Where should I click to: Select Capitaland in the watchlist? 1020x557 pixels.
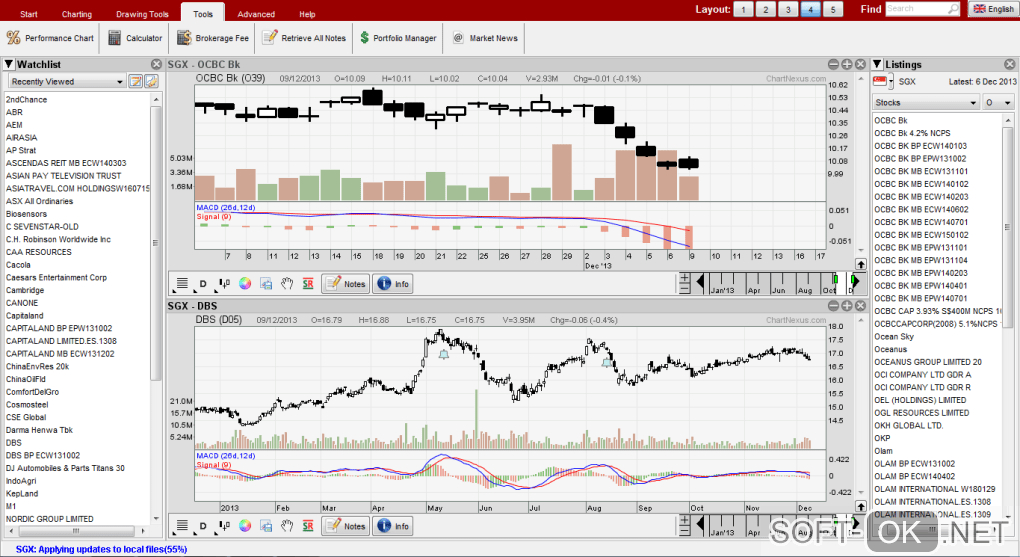(x=25, y=316)
